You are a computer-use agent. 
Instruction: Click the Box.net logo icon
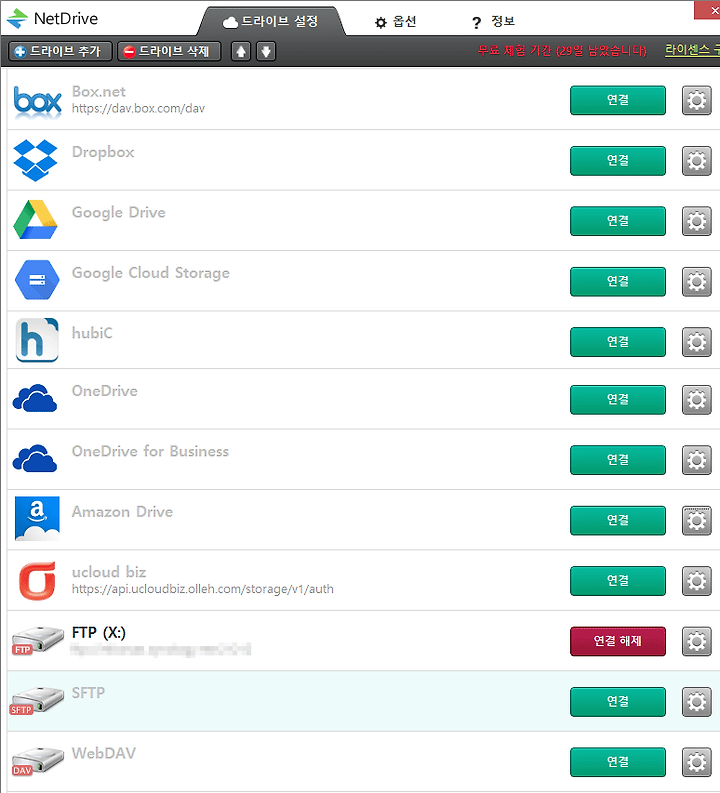coord(37,101)
